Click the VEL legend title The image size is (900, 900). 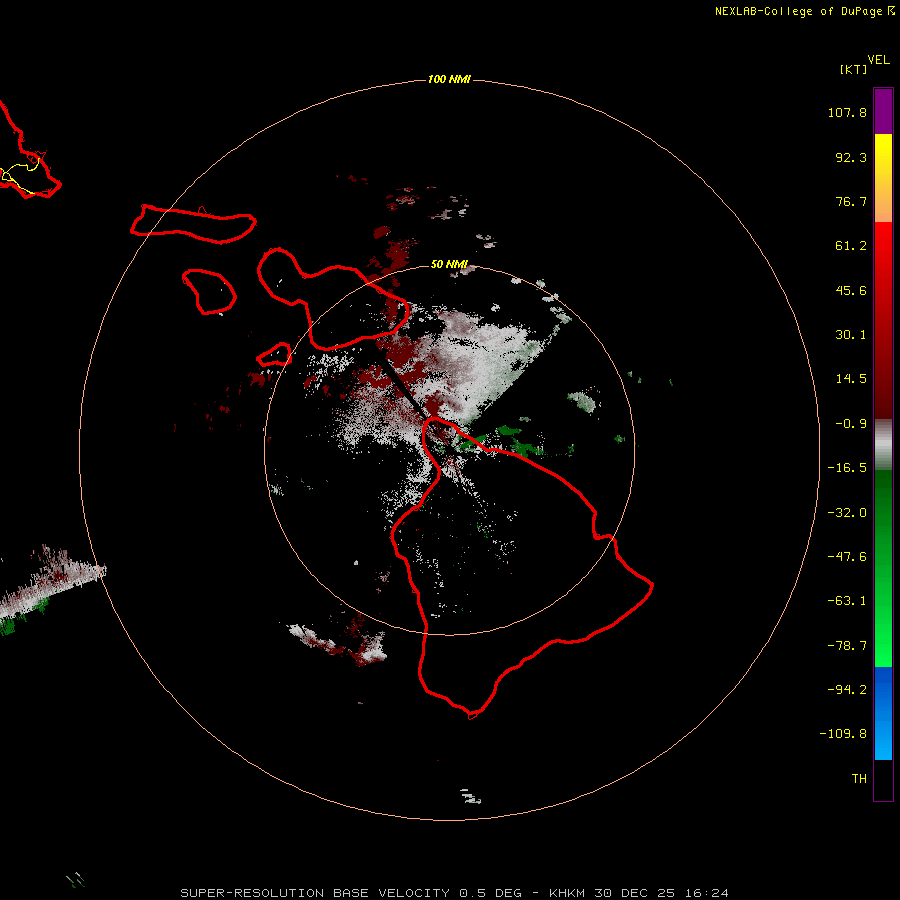(x=878, y=60)
